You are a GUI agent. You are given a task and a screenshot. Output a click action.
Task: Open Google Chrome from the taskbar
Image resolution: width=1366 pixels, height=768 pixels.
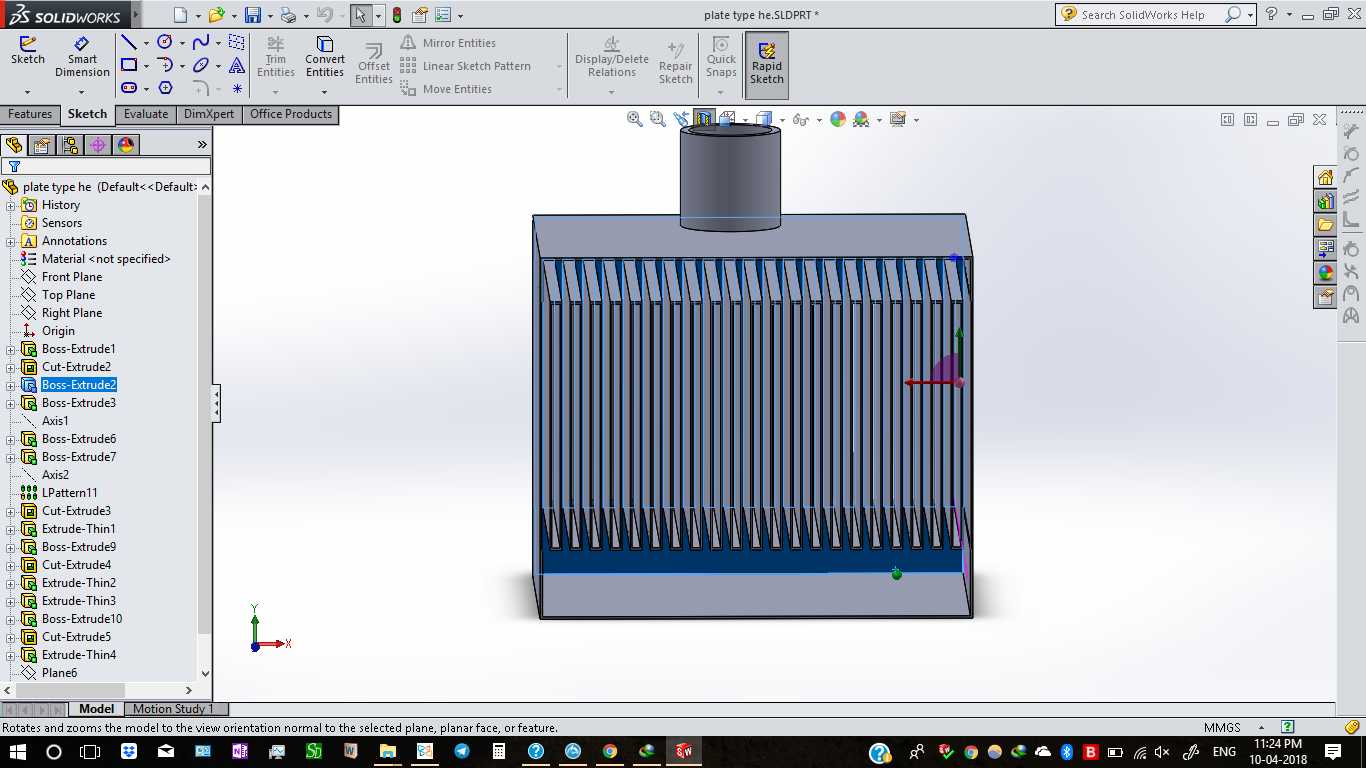pos(610,751)
